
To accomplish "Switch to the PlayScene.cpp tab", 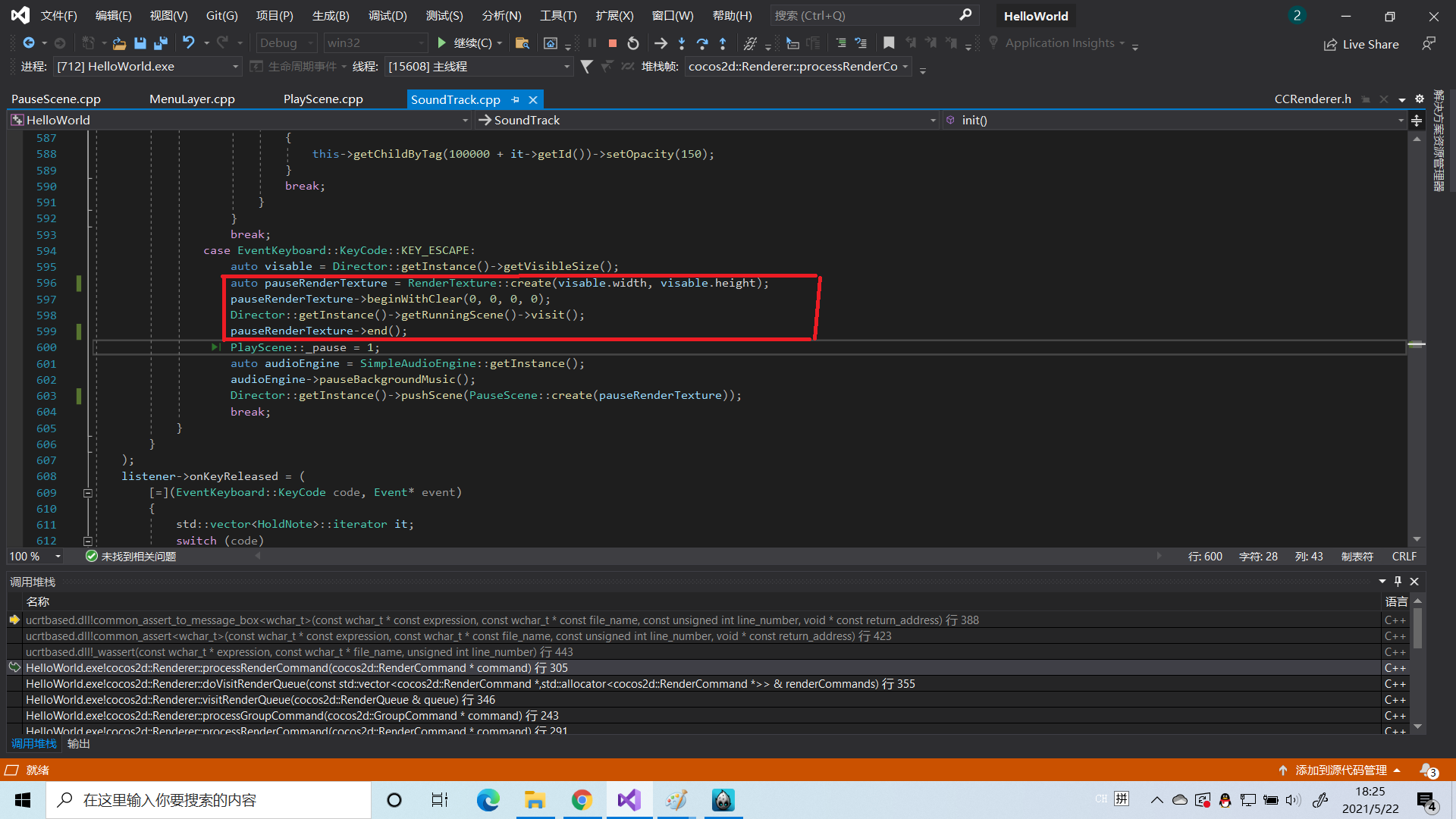I will point(323,99).
